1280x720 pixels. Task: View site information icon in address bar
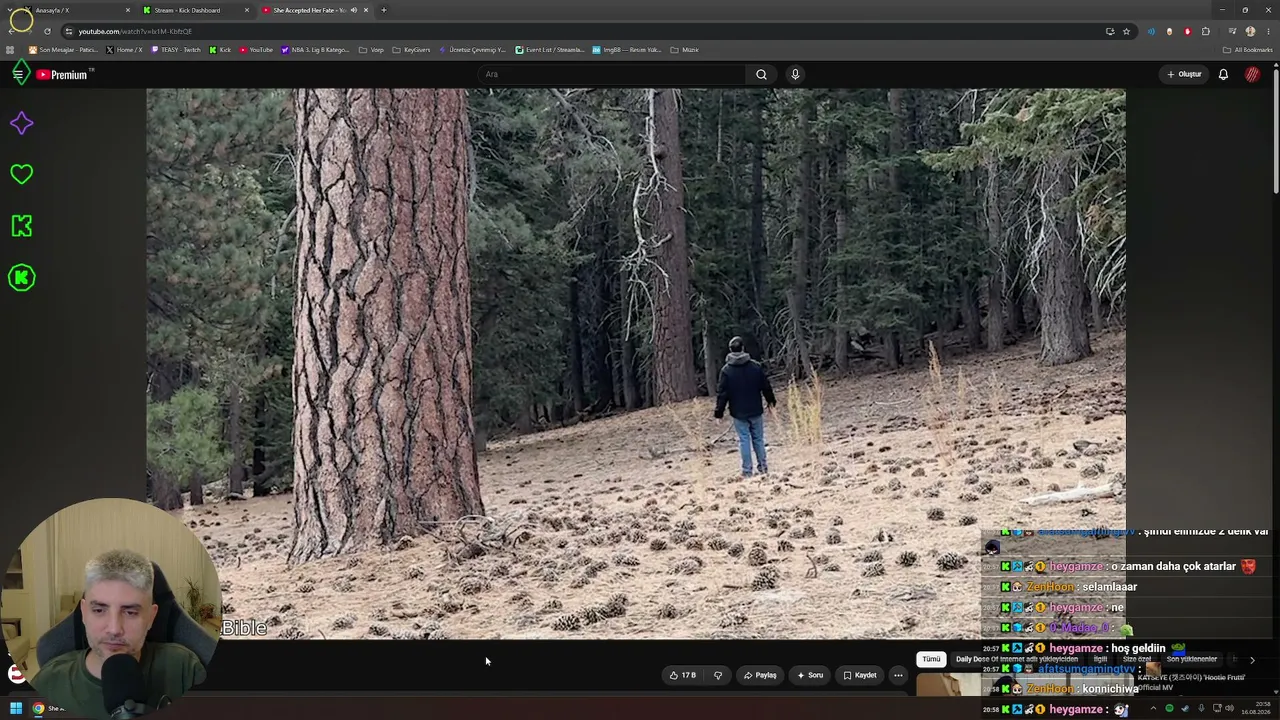pyautogui.click(x=68, y=31)
